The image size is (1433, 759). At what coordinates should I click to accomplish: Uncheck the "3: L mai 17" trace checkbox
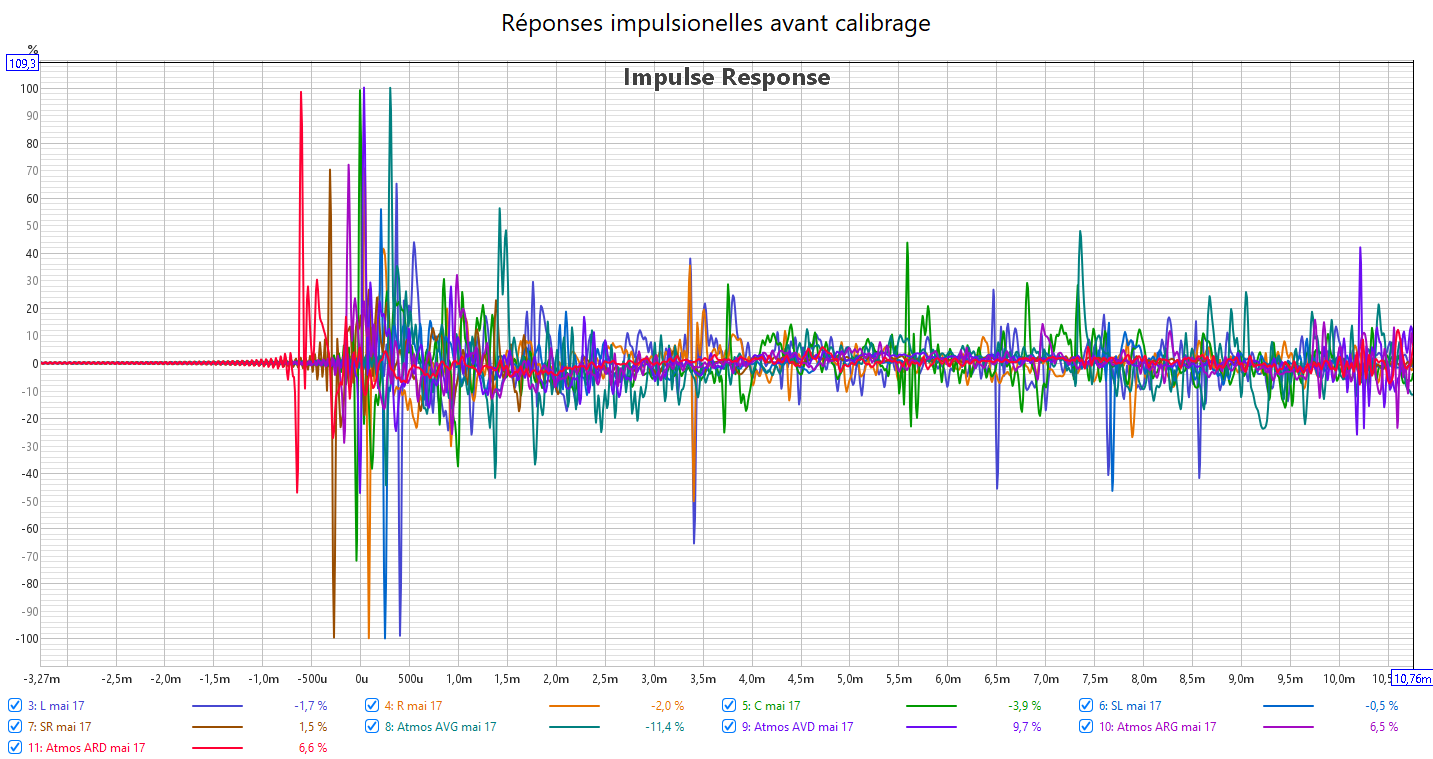click(15, 706)
